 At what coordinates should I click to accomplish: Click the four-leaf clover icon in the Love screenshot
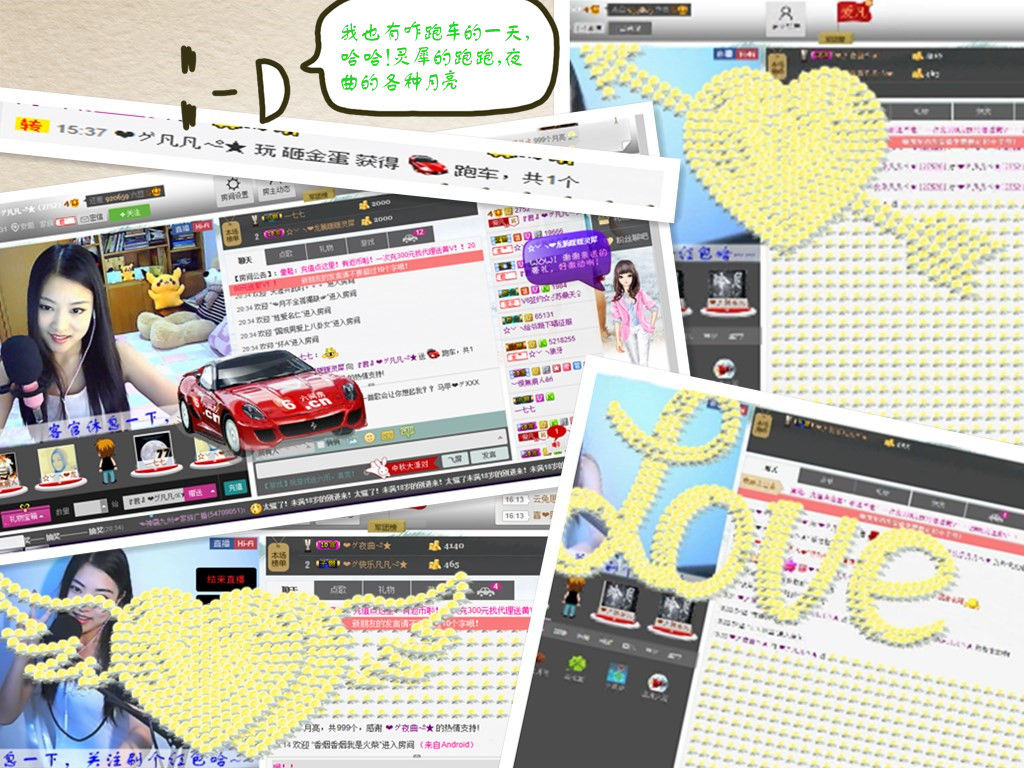point(576,665)
